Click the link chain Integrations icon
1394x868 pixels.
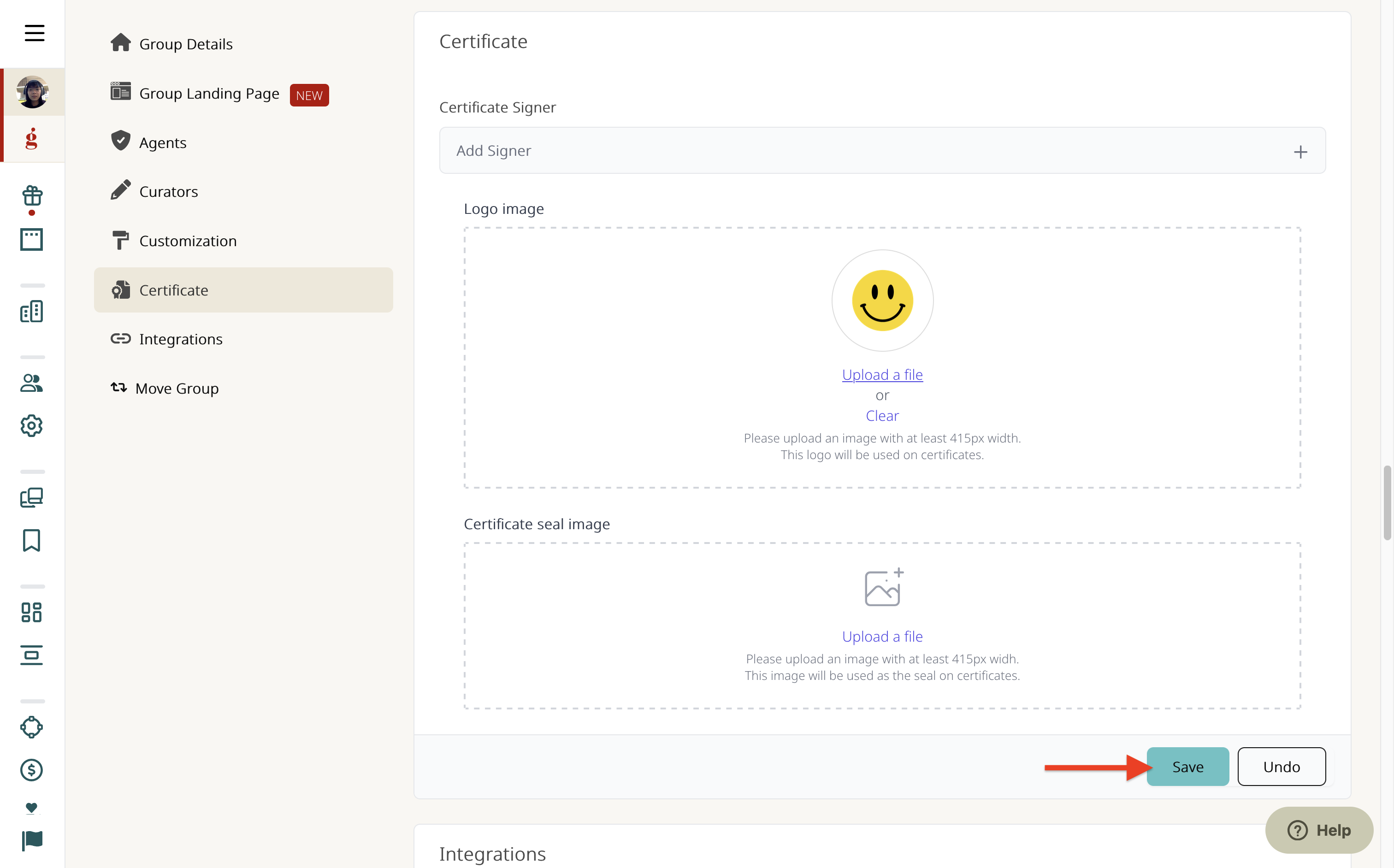point(121,339)
